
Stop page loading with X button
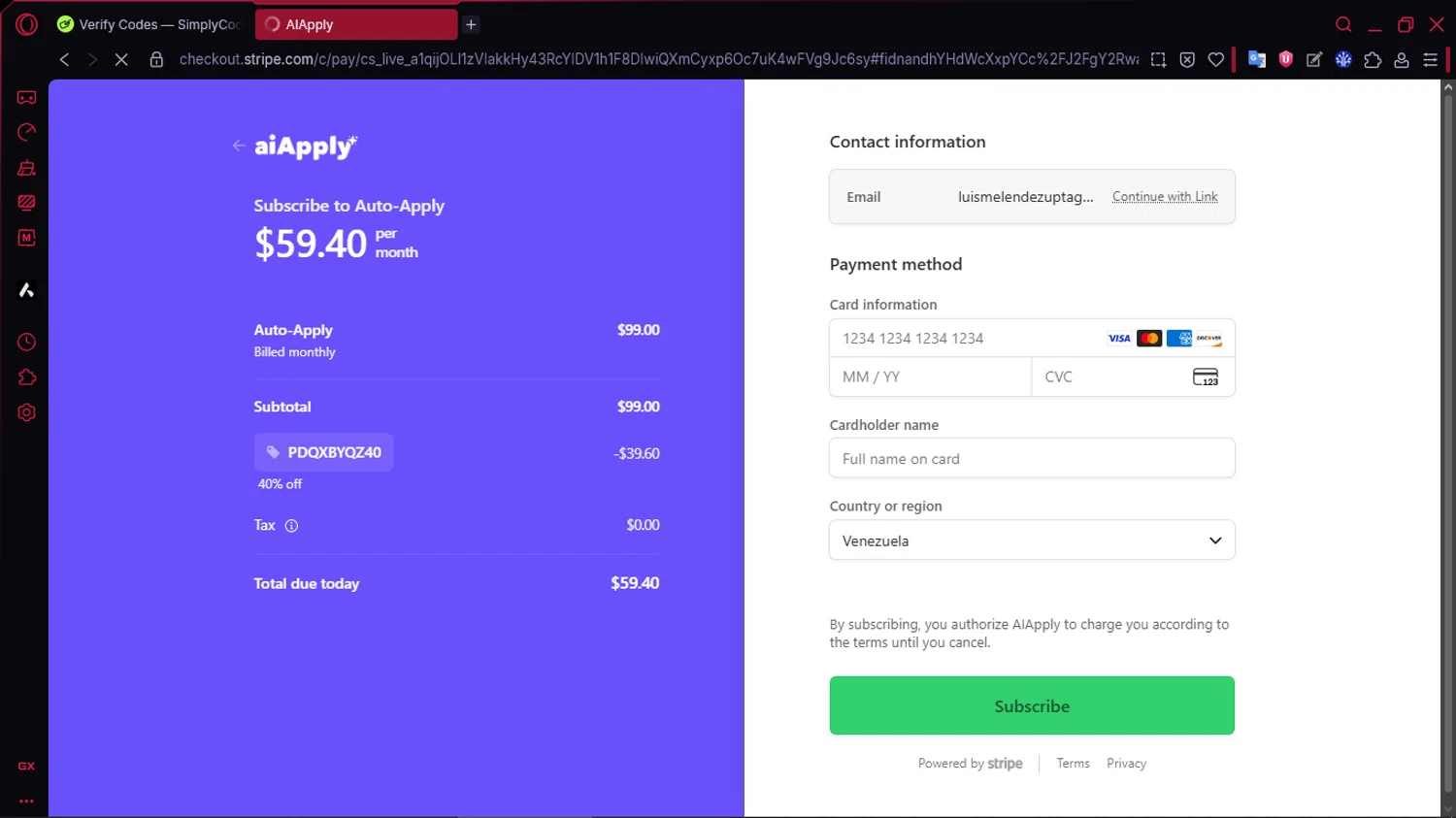(121, 59)
